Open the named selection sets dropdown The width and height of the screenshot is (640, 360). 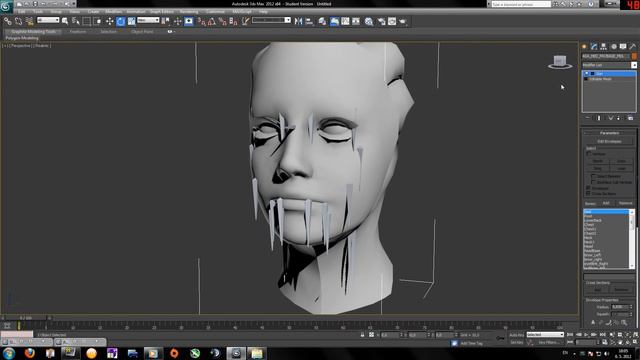[x=271, y=20]
